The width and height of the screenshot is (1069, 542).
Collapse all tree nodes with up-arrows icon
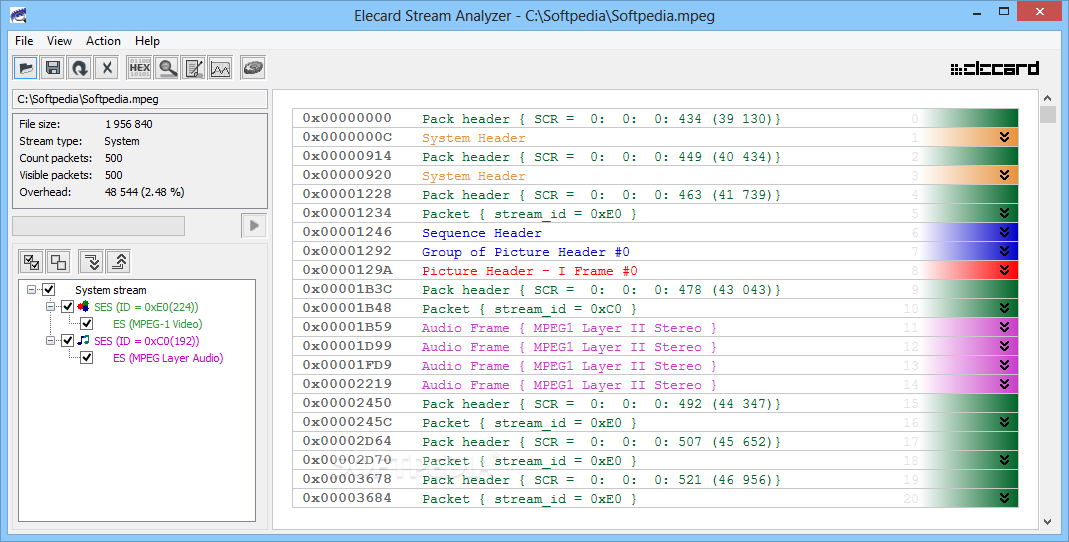point(118,262)
